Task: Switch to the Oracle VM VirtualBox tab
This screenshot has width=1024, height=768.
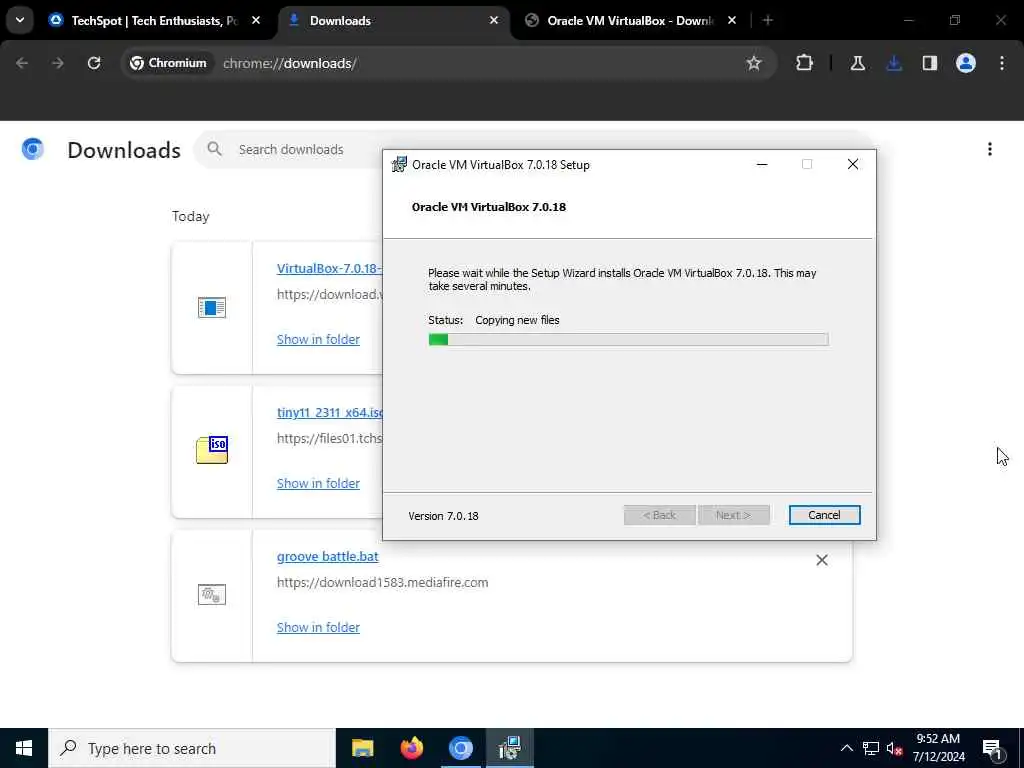Action: pyautogui.click(x=630, y=21)
